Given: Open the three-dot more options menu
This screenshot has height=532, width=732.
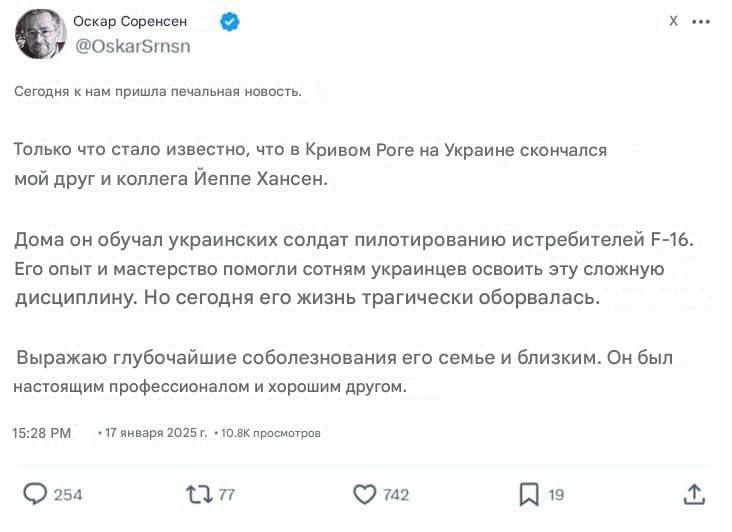Looking at the screenshot, I should click(701, 21).
